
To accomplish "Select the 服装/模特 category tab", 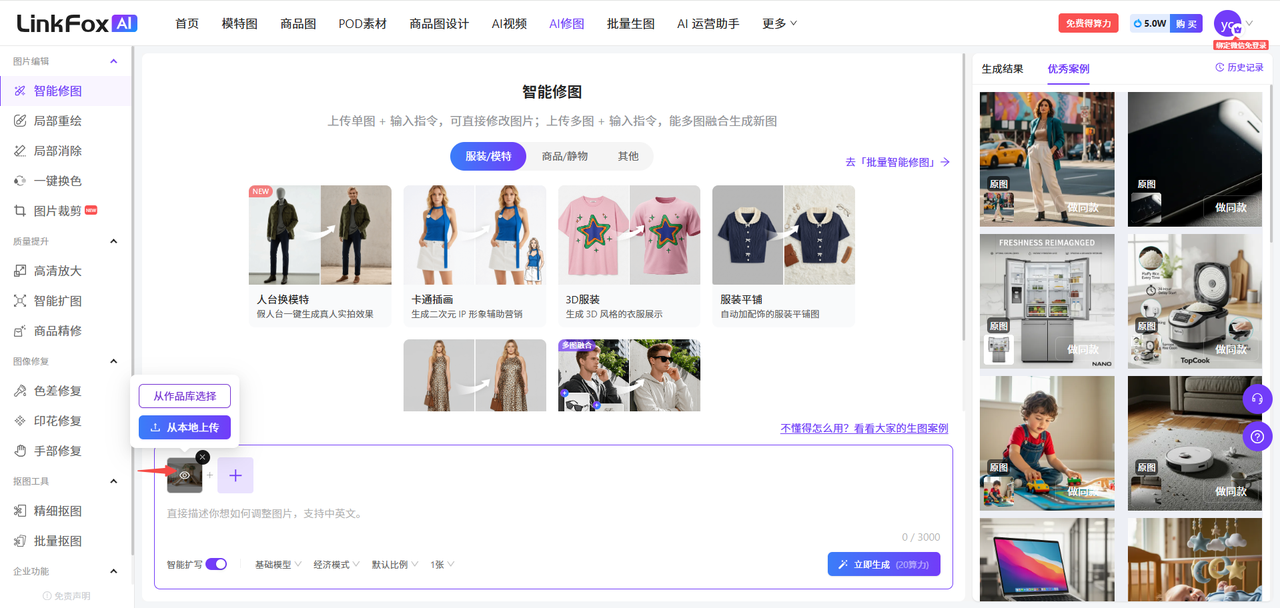I will point(488,156).
